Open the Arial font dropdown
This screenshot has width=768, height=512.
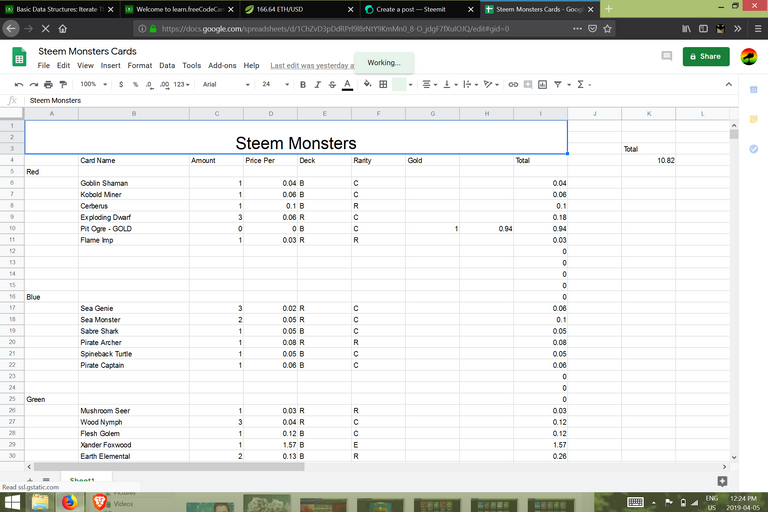click(226, 84)
